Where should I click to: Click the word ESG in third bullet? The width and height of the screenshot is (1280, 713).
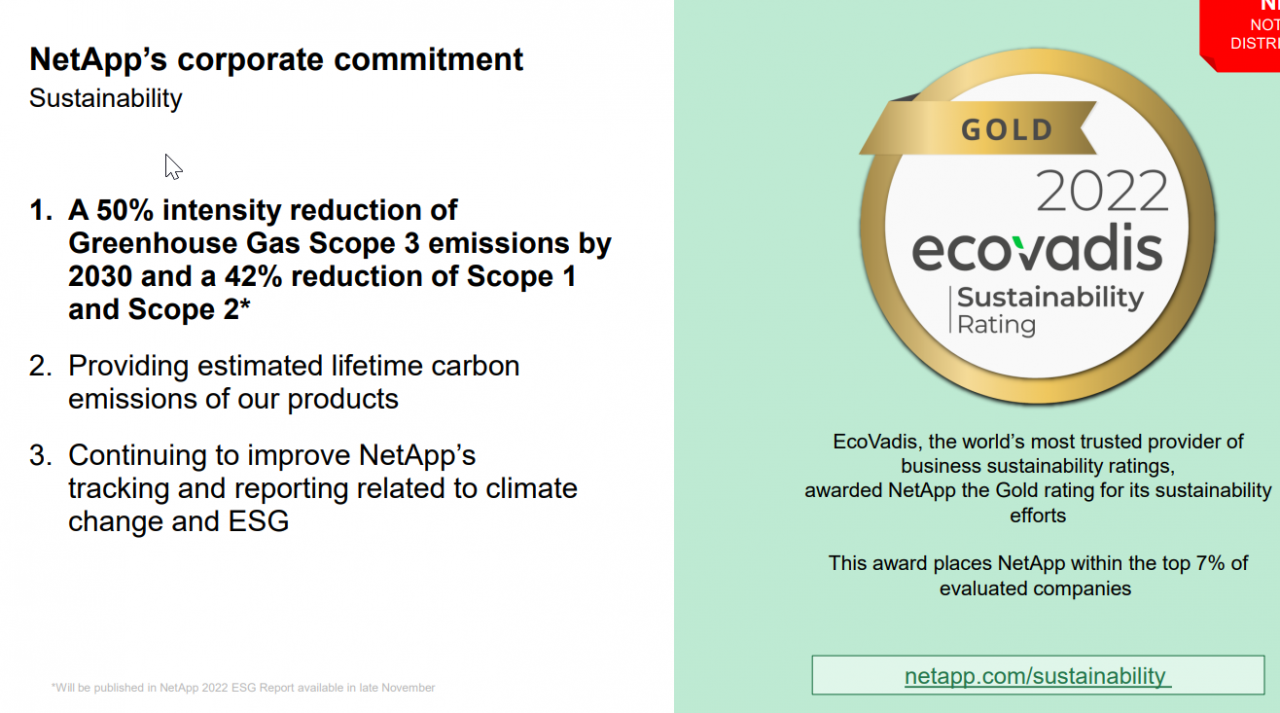pyautogui.click(x=259, y=522)
